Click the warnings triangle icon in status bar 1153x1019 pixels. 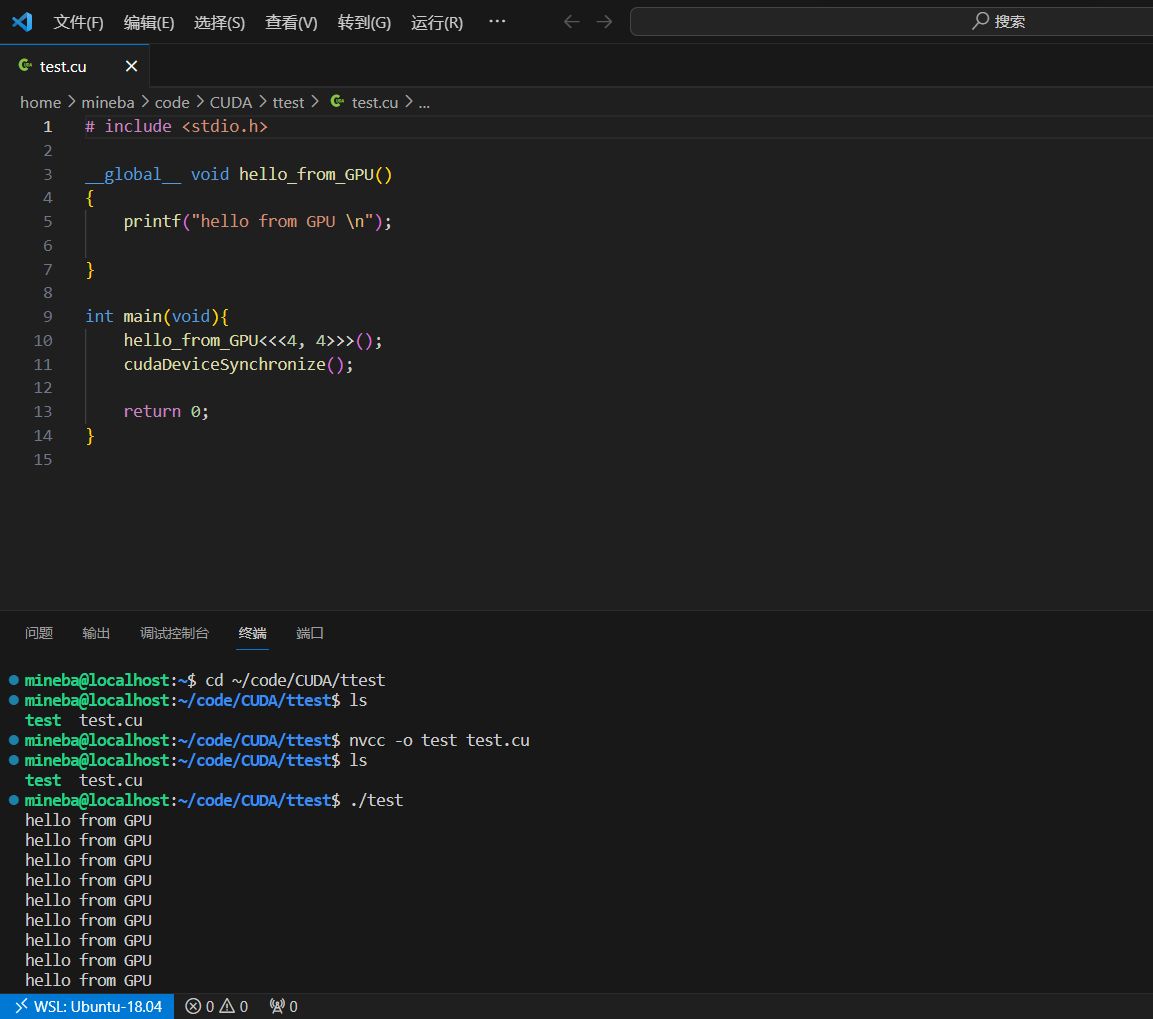[x=227, y=1007]
